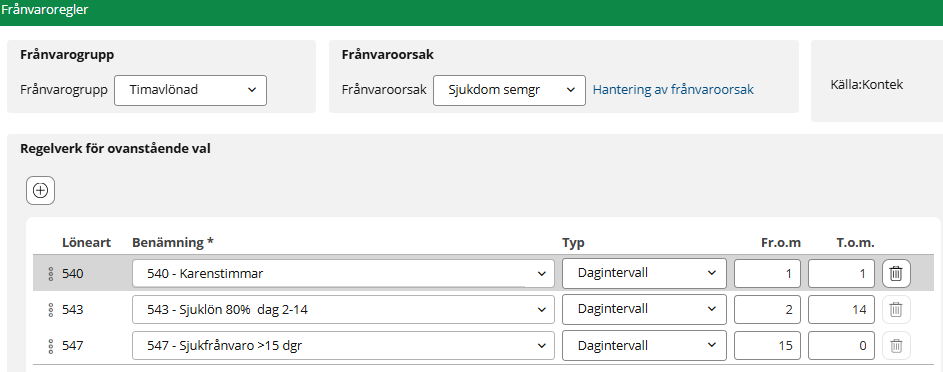Click the drag handle of row 547

(x=51, y=346)
